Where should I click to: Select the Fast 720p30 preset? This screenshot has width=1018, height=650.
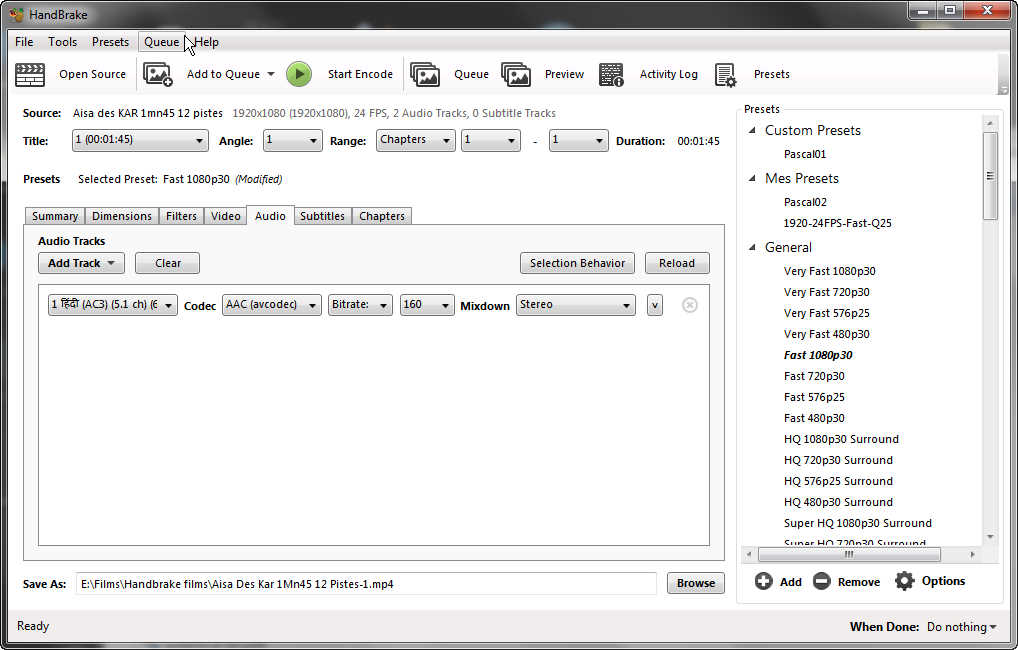pyautogui.click(x=814, y=376)
